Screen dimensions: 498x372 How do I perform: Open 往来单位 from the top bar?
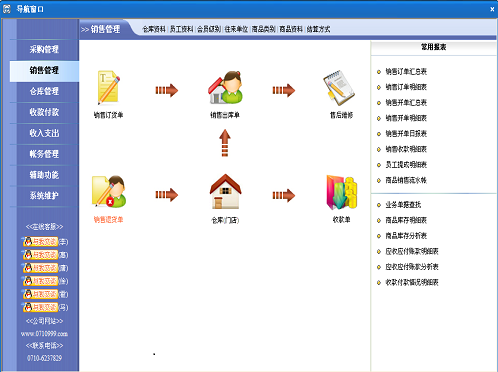236,29
